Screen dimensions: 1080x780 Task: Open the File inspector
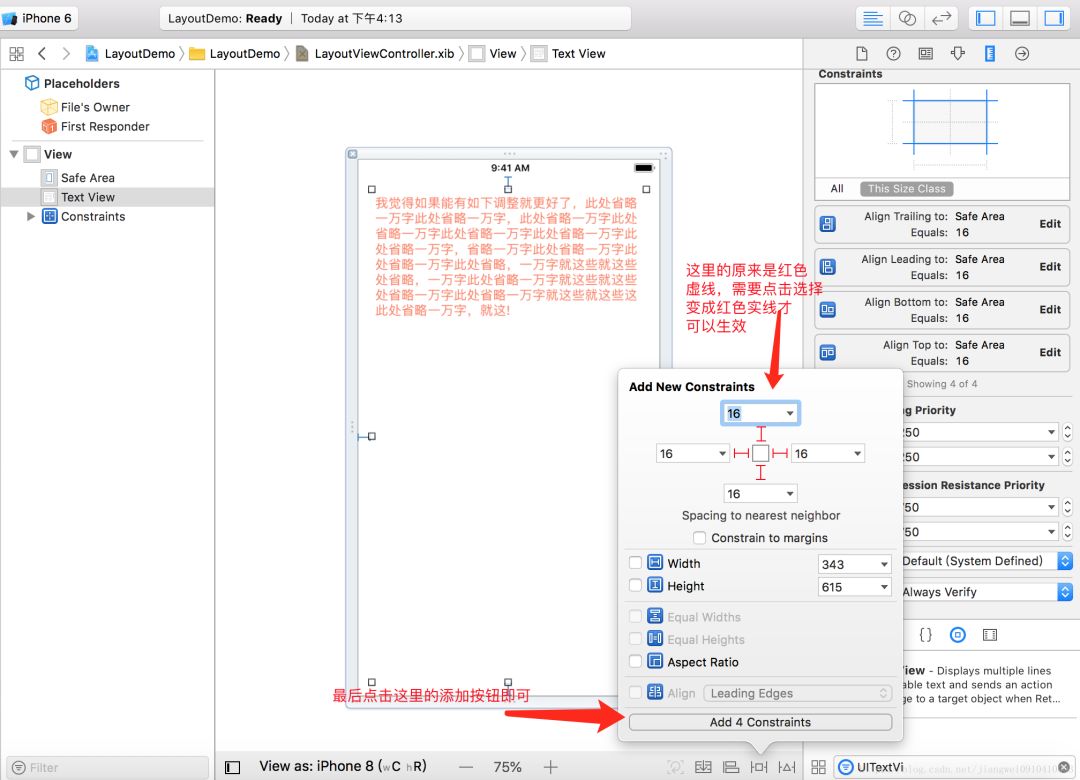[x=861, y=54]
